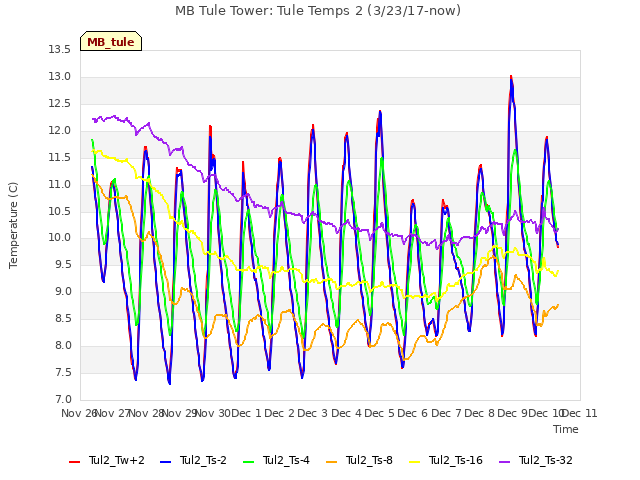This screenshot has width=640, height=480.
Task: Click the 10.5 y-axis tick label
Action: [60, 211]
